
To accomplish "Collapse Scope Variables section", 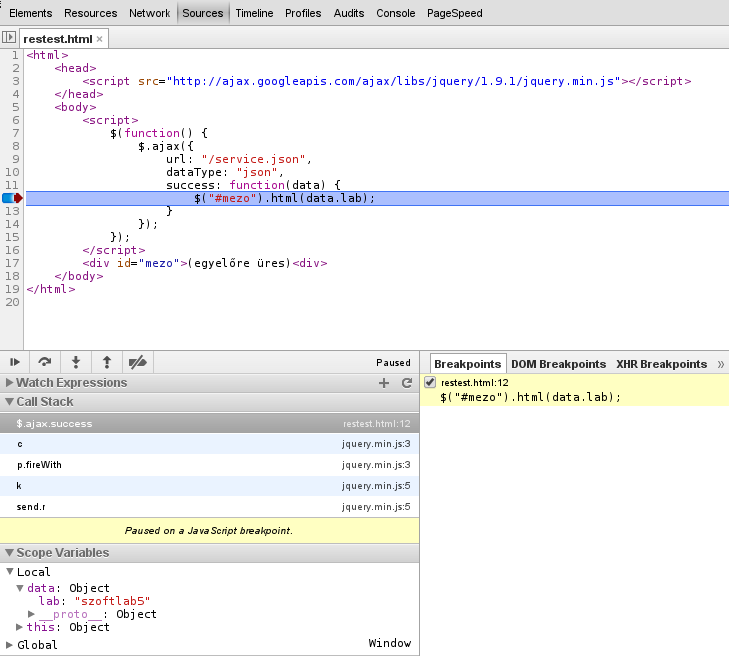I will [x=9, y=552].
